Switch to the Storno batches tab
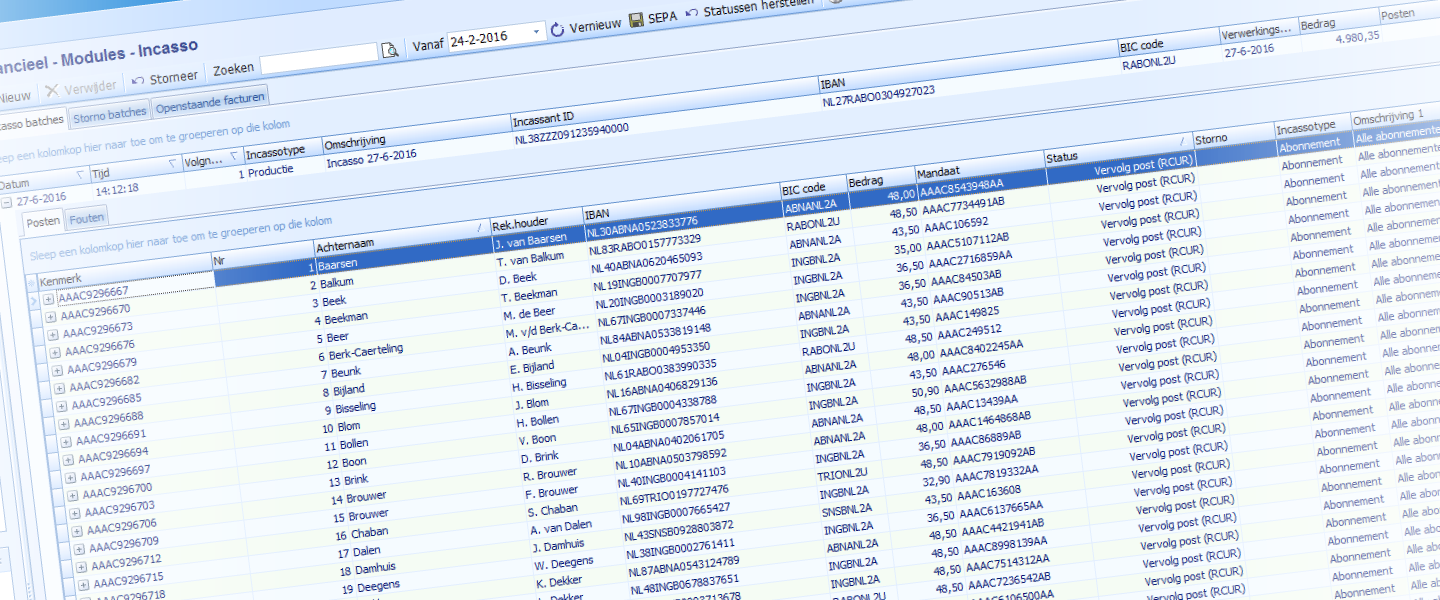 110,115
